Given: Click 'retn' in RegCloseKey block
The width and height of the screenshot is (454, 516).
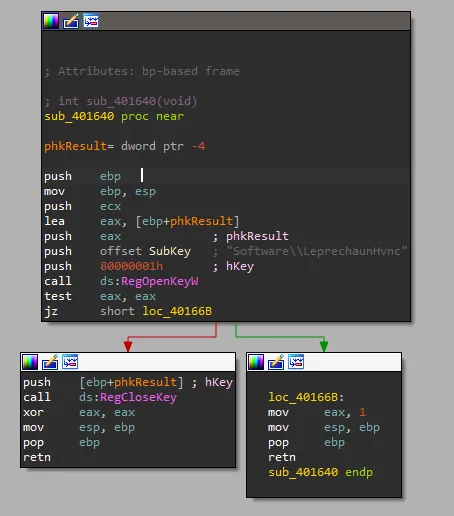Looking at the screenshot, I should pos(37,457).
